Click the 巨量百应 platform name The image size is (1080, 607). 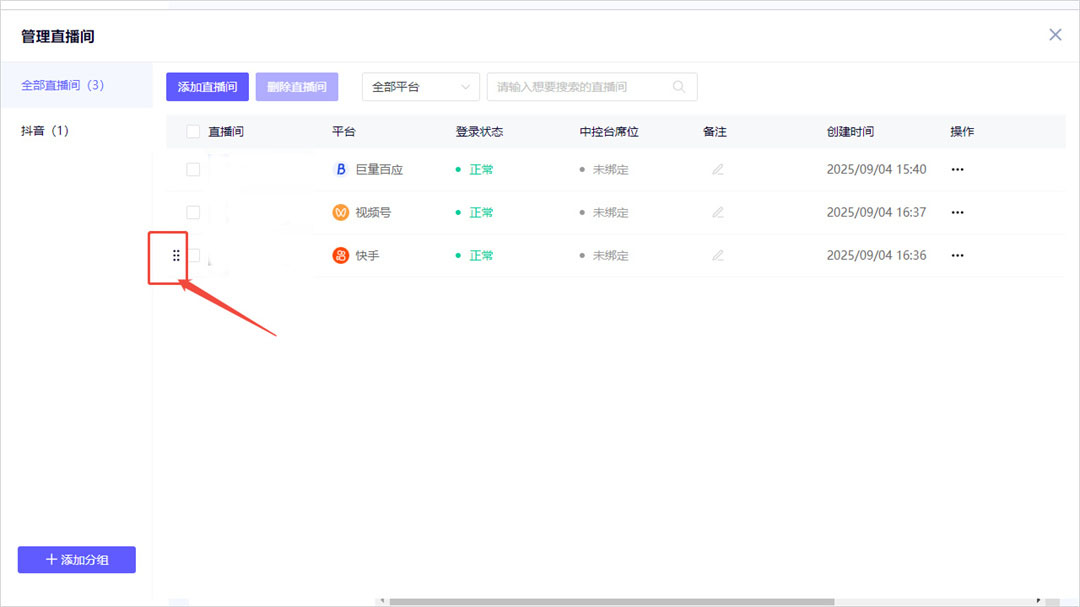[379, 169]
